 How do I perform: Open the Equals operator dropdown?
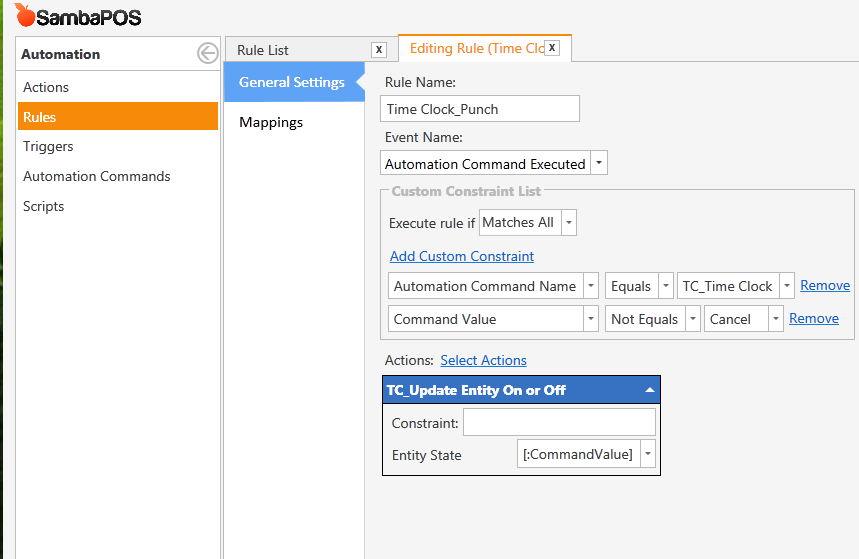(x=665, y=286)
